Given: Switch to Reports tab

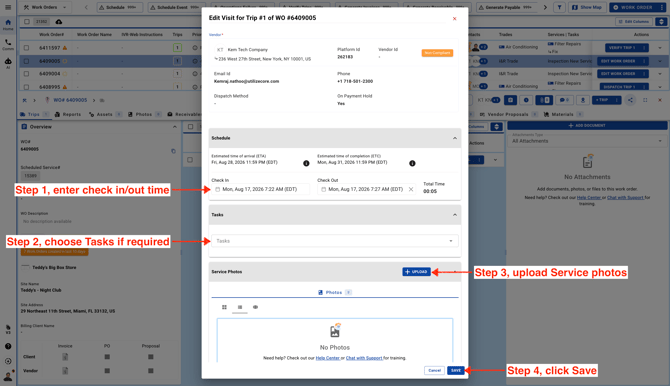Looking at the screenshot, I should coord(68,115).
